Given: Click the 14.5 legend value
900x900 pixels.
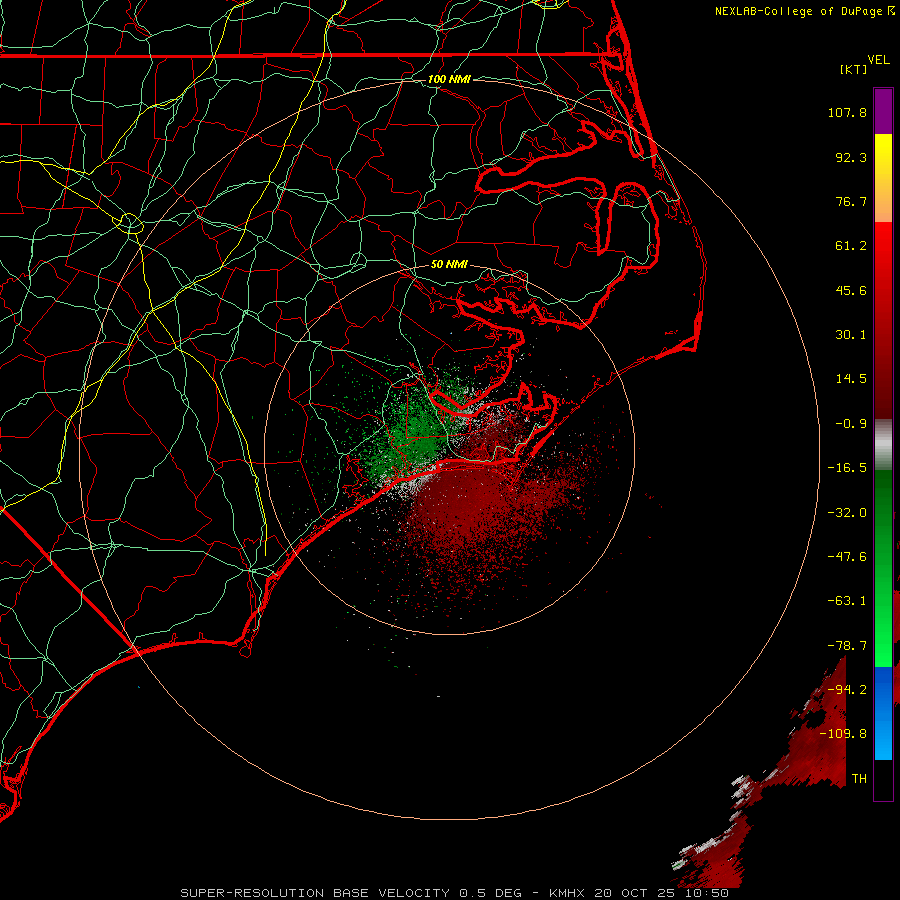Looking at the screenshot, I should click(851, 379).
